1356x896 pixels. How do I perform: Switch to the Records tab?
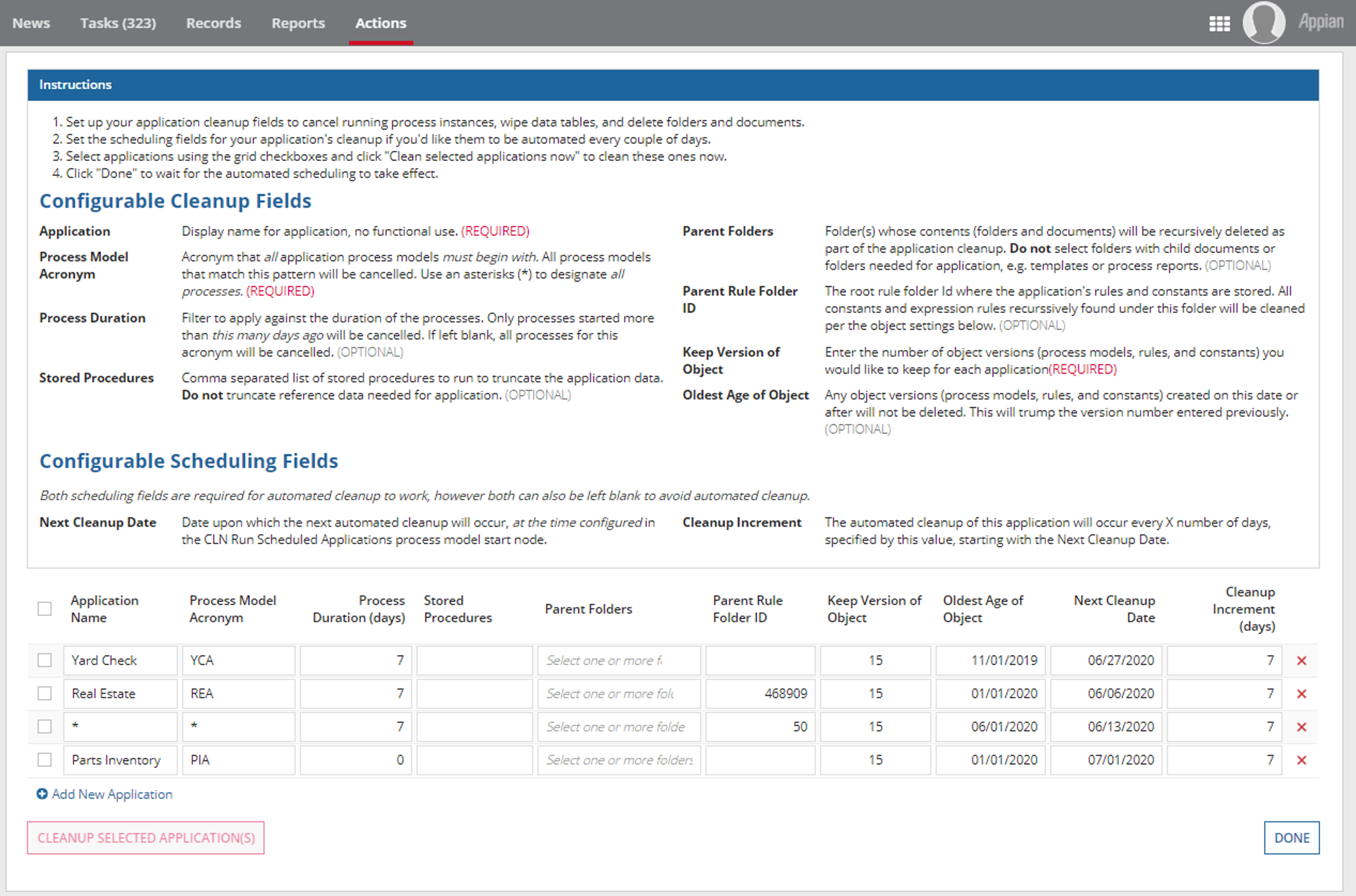pos(214,23)
